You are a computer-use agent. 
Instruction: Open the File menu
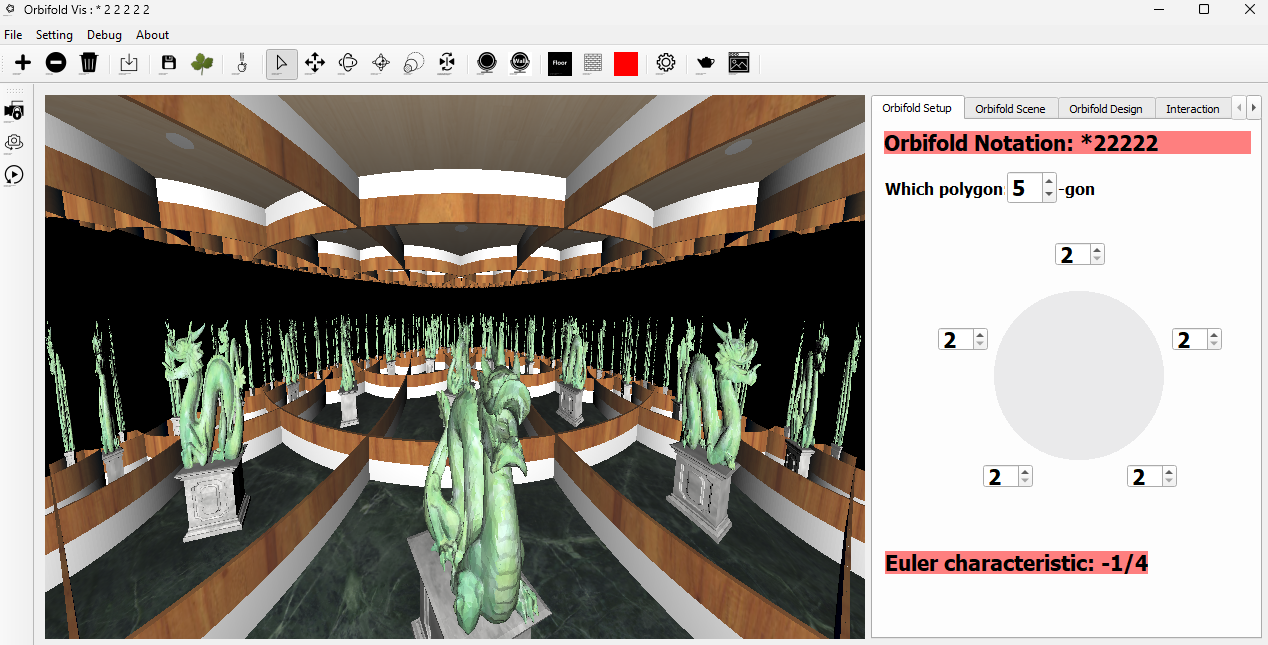click(x=13, y=35)
